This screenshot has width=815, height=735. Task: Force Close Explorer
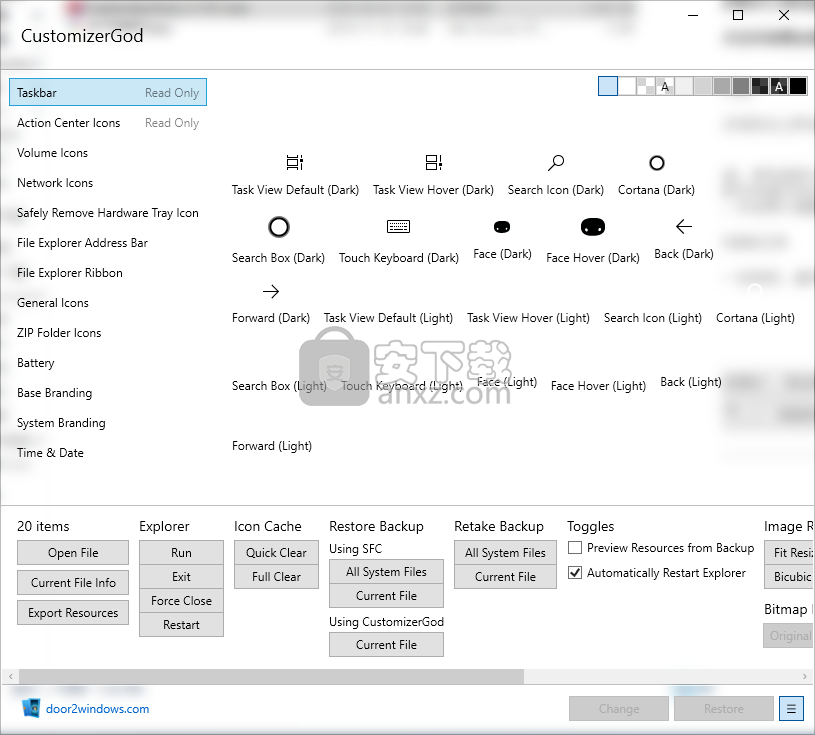coord(181,600)
